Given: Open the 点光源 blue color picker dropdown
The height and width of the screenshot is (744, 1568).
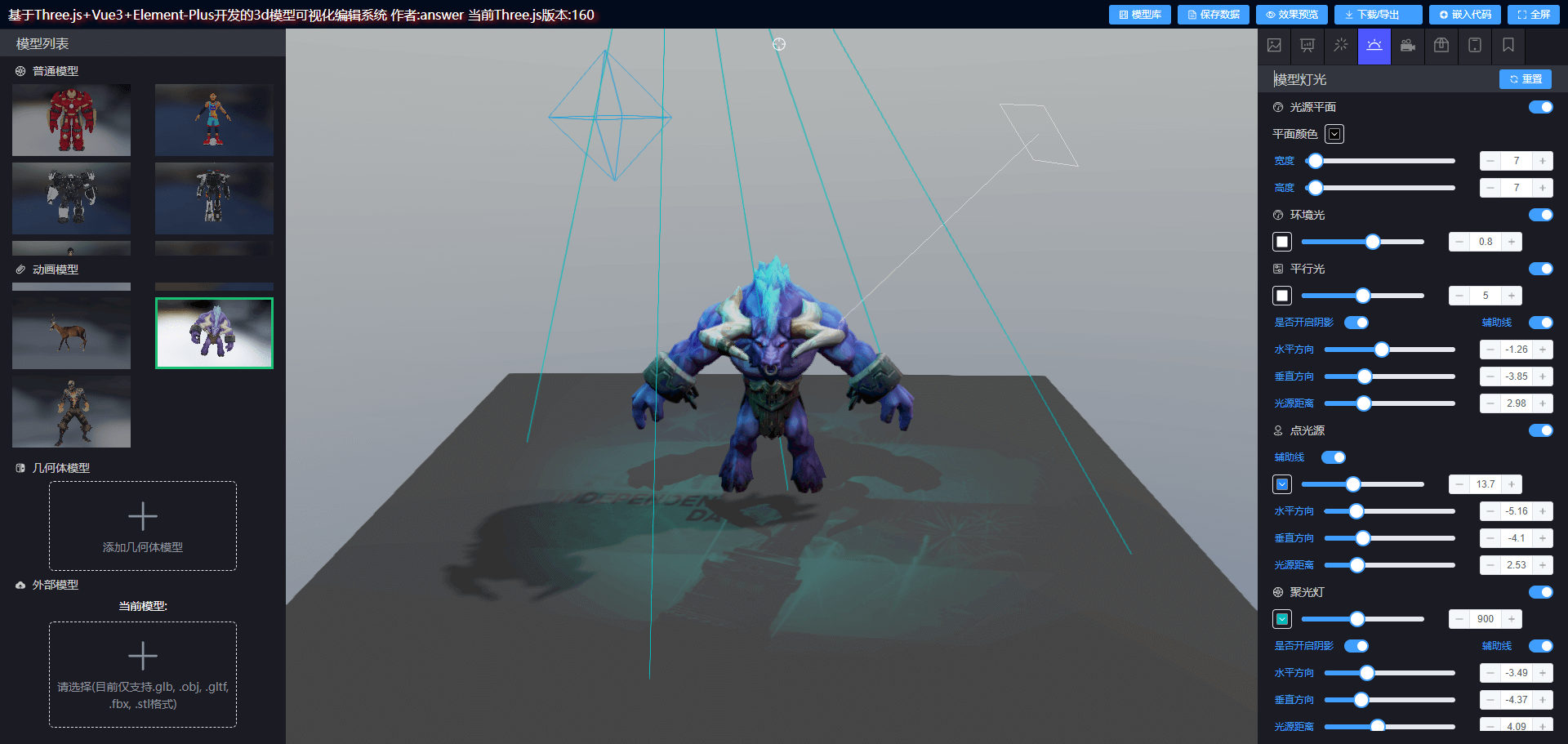Looking at the screenshot, I should pyautogui.click(x=1282, y=484).
